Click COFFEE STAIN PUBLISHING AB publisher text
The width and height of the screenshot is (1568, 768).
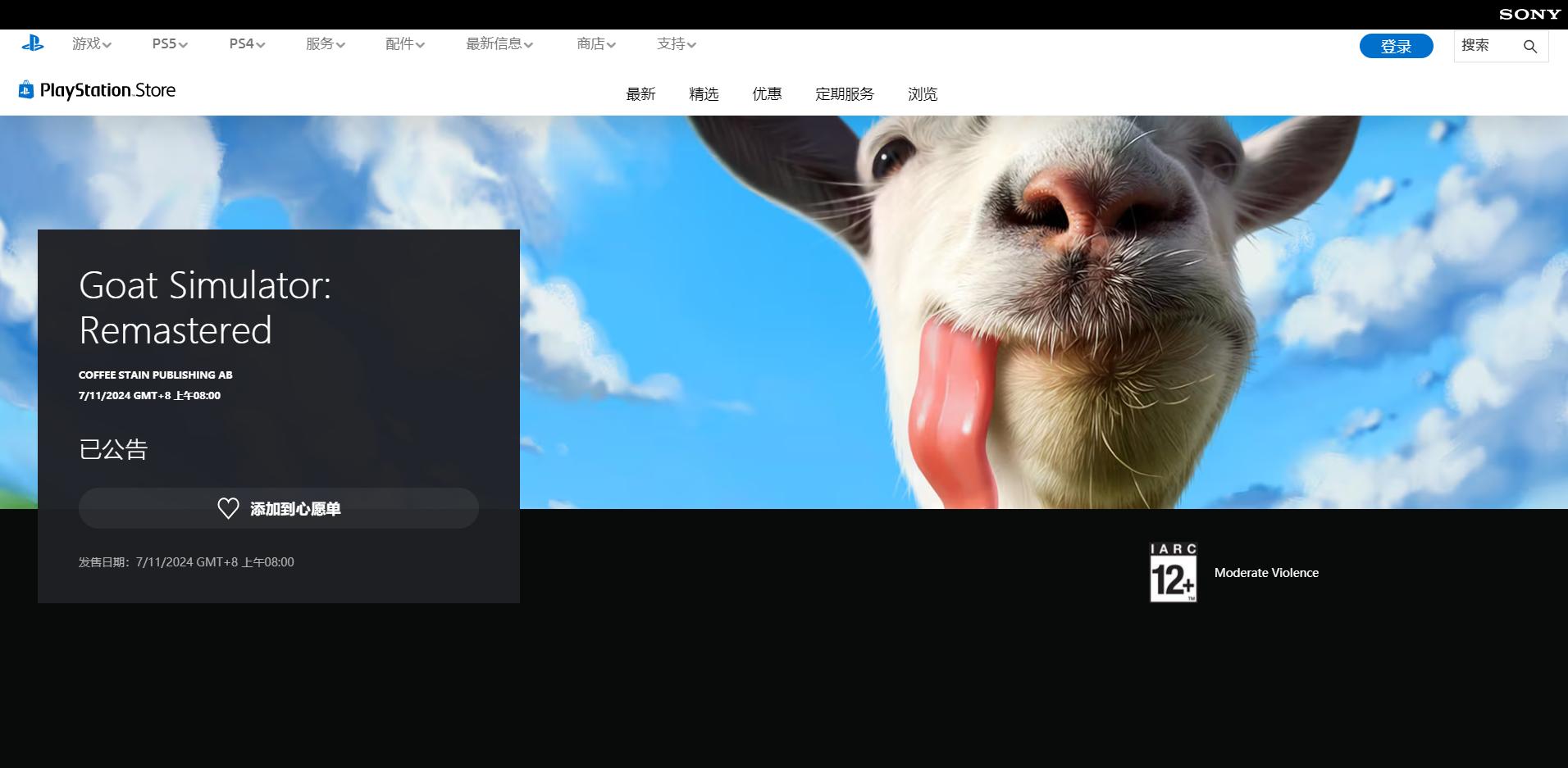[156, 375]
